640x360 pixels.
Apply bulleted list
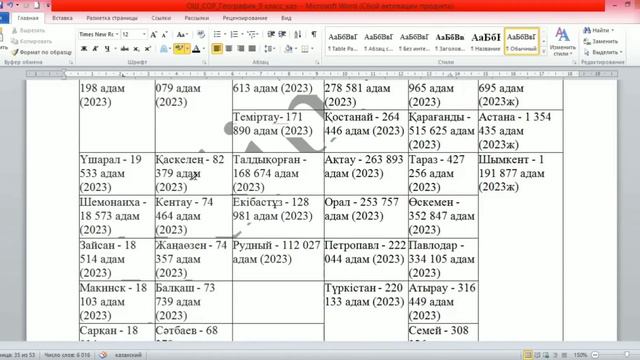tap(217, 34)
